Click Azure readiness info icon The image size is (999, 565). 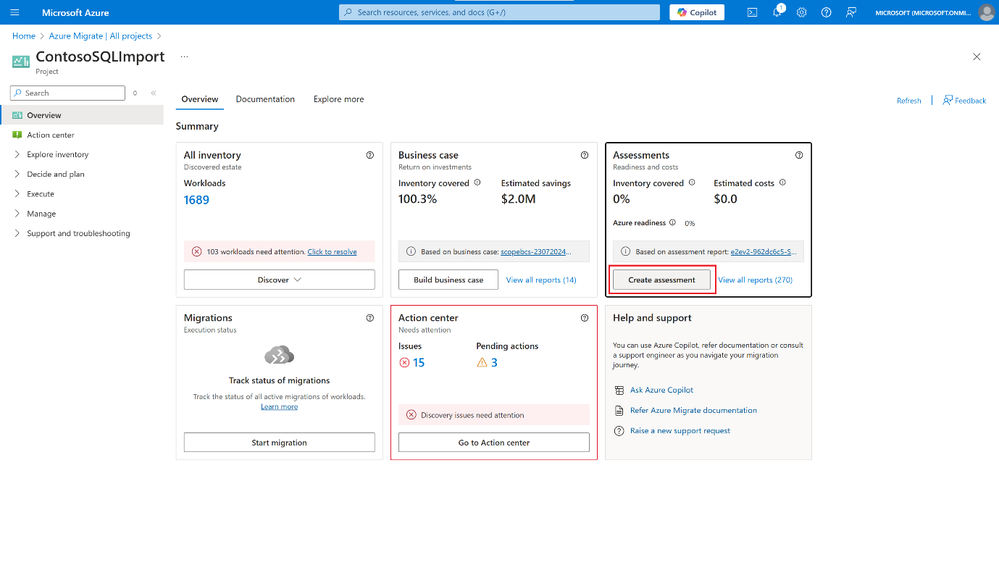[x=672, y=222]
